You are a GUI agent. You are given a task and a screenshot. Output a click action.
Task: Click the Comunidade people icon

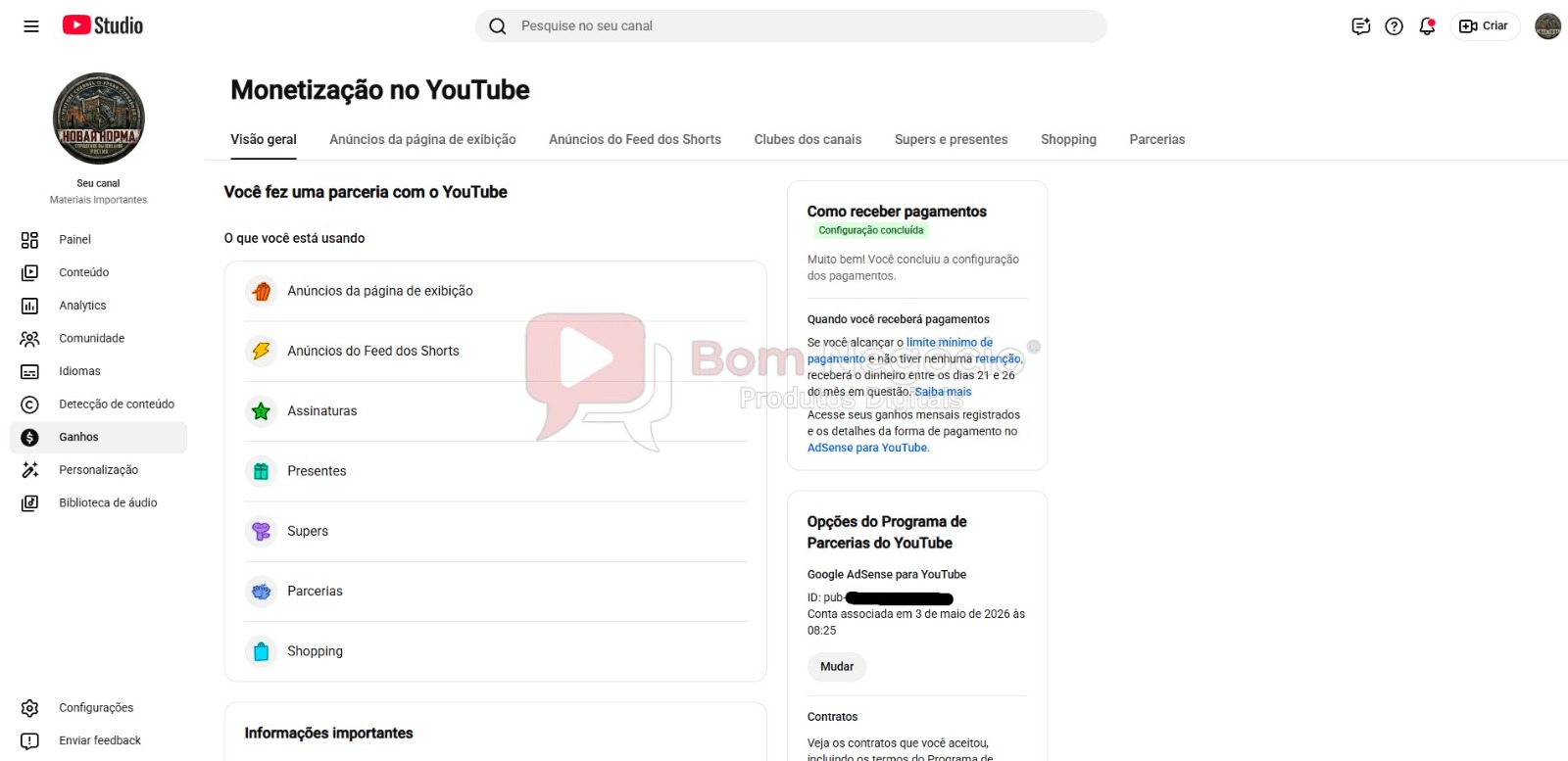coord(30,339)
